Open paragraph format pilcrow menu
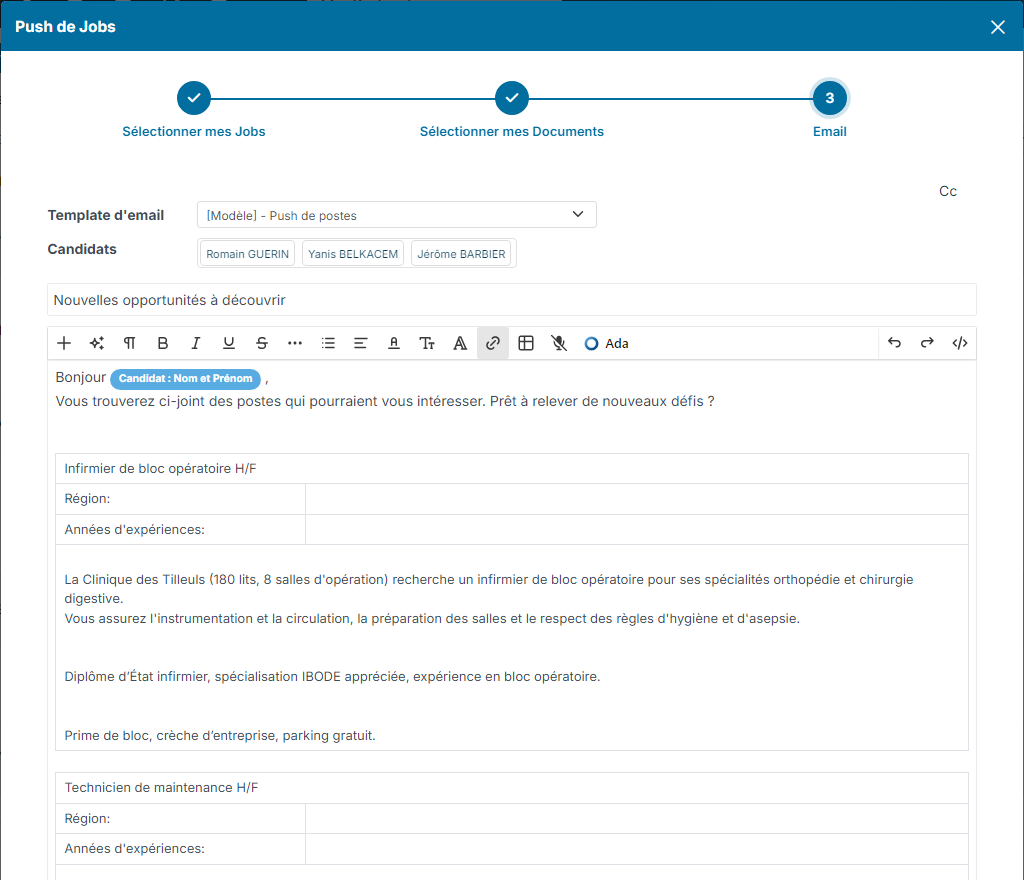The image size is (1024, 880). pos(129,343)
